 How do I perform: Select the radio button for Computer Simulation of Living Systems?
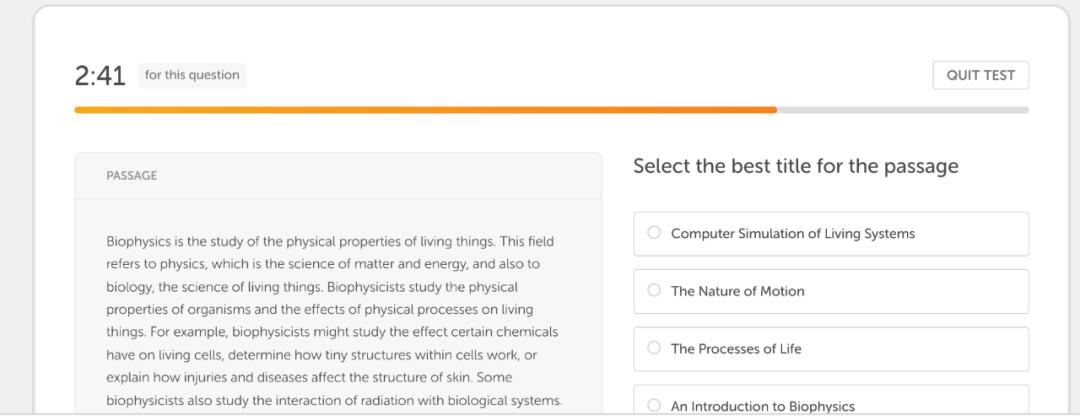pyautogui.click(x=654, y=233)
